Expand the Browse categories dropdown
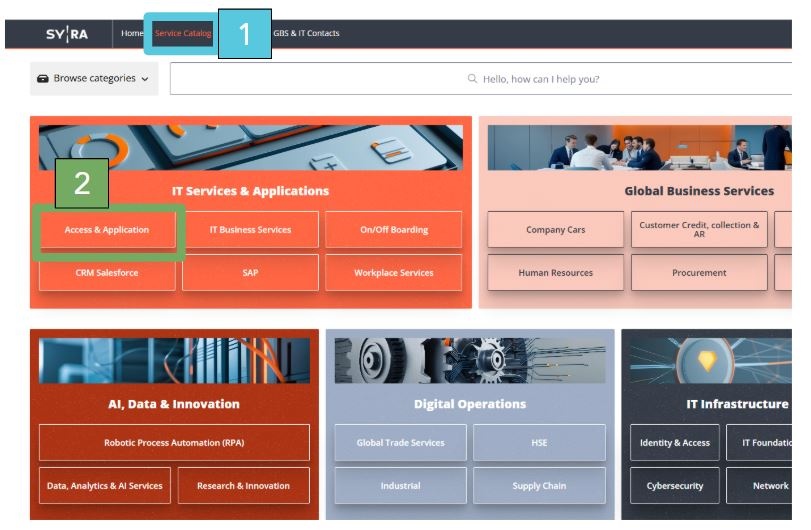 94,79
